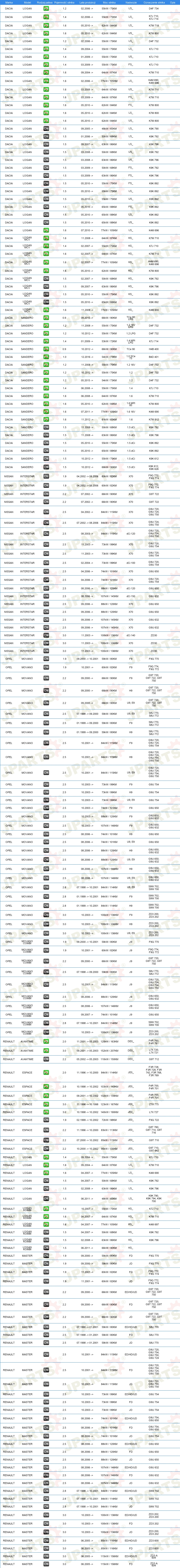Select the 1.0 SCe cell in Sandero row
This screenshot has width=180, height=1568.
(x=131, y=357)
